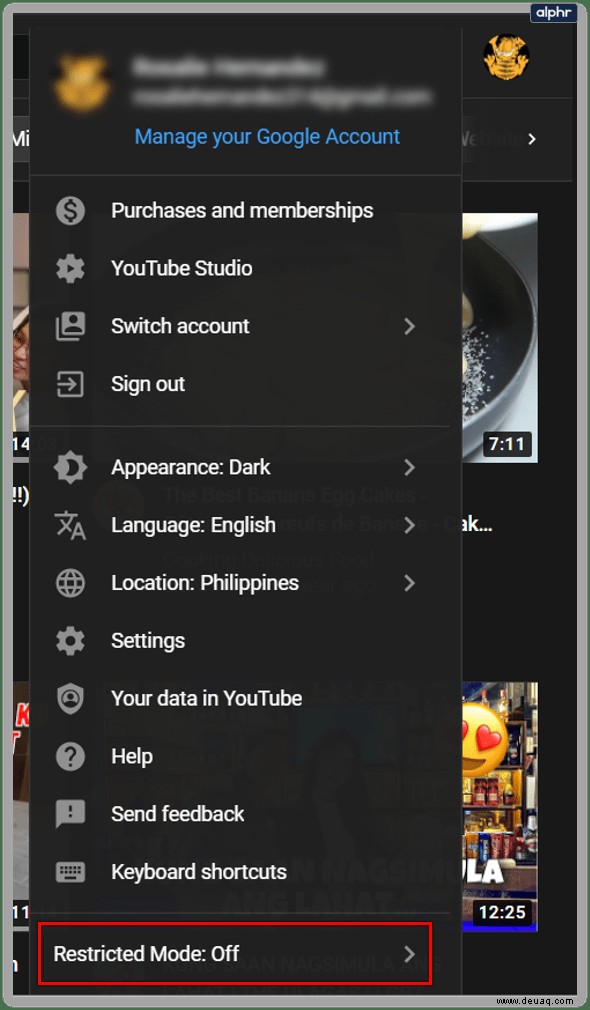590x1010 pixels.
Task: Click the Restricted Mode: Off label
Action: pos(146,954)
